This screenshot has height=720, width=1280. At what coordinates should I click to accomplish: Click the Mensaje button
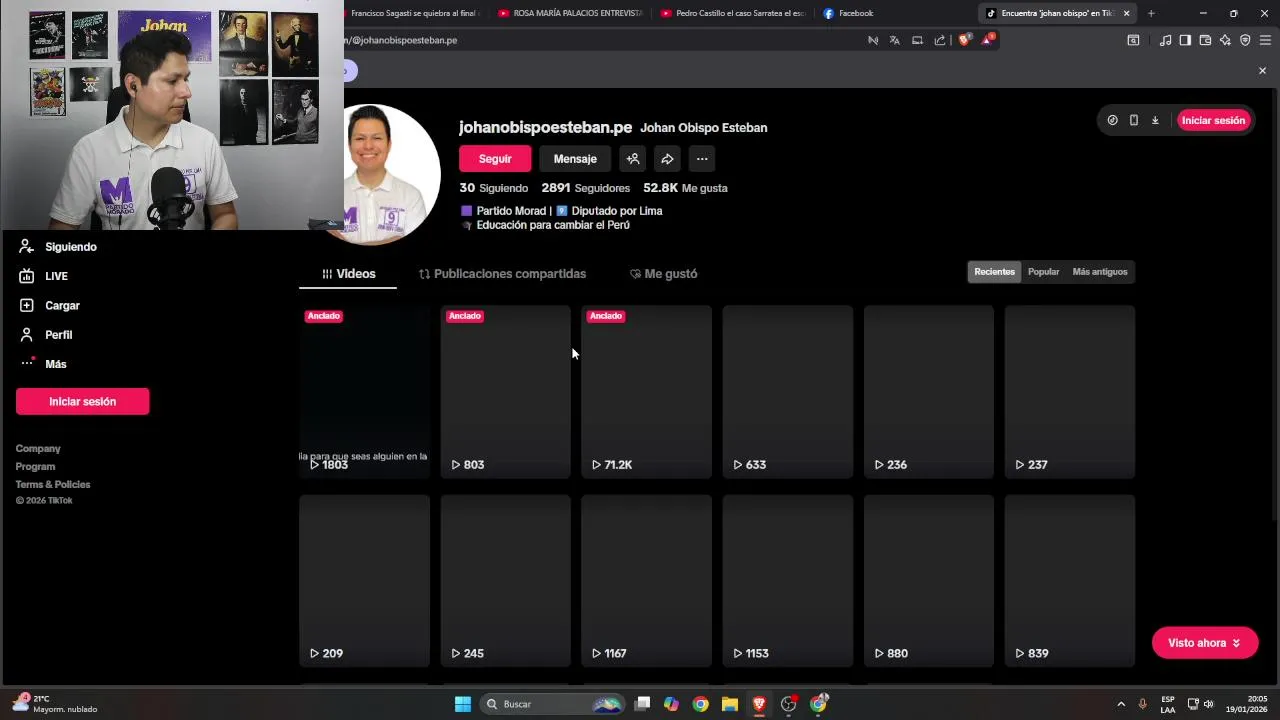point(575,159)
